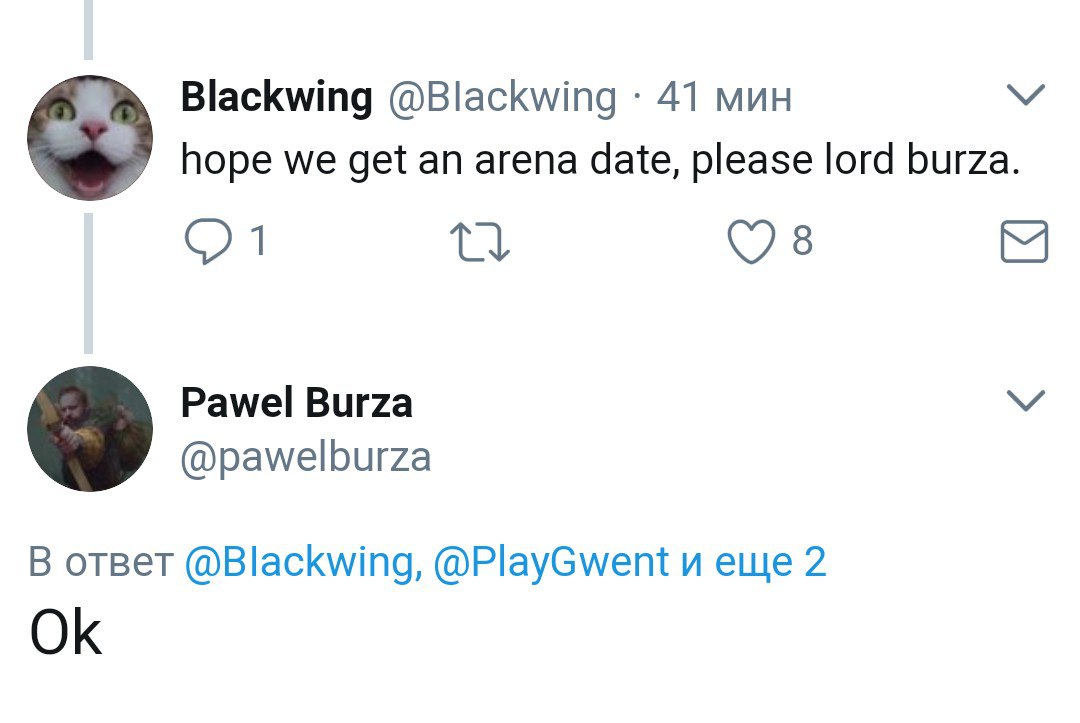
Task: Like Blackwing's tweet with the heart icon
Action: point(752,242)
